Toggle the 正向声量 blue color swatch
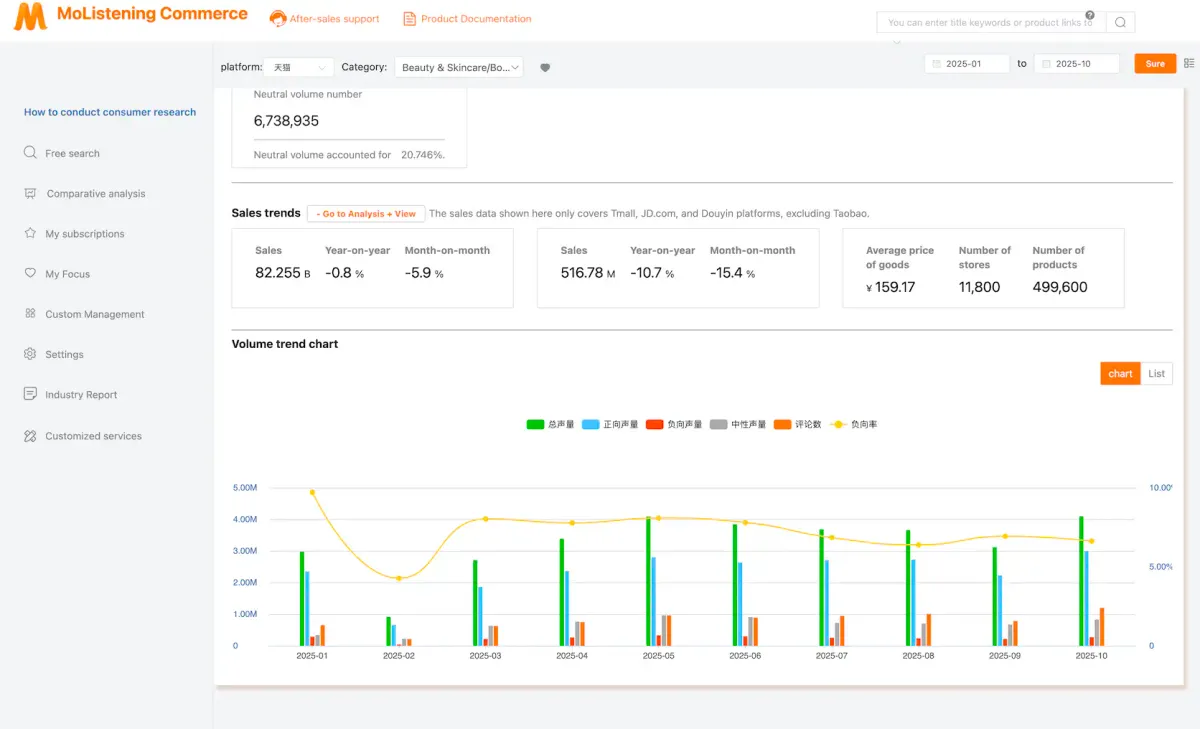The height and width of the screenshot is (729, 1200). coord(590,424)
